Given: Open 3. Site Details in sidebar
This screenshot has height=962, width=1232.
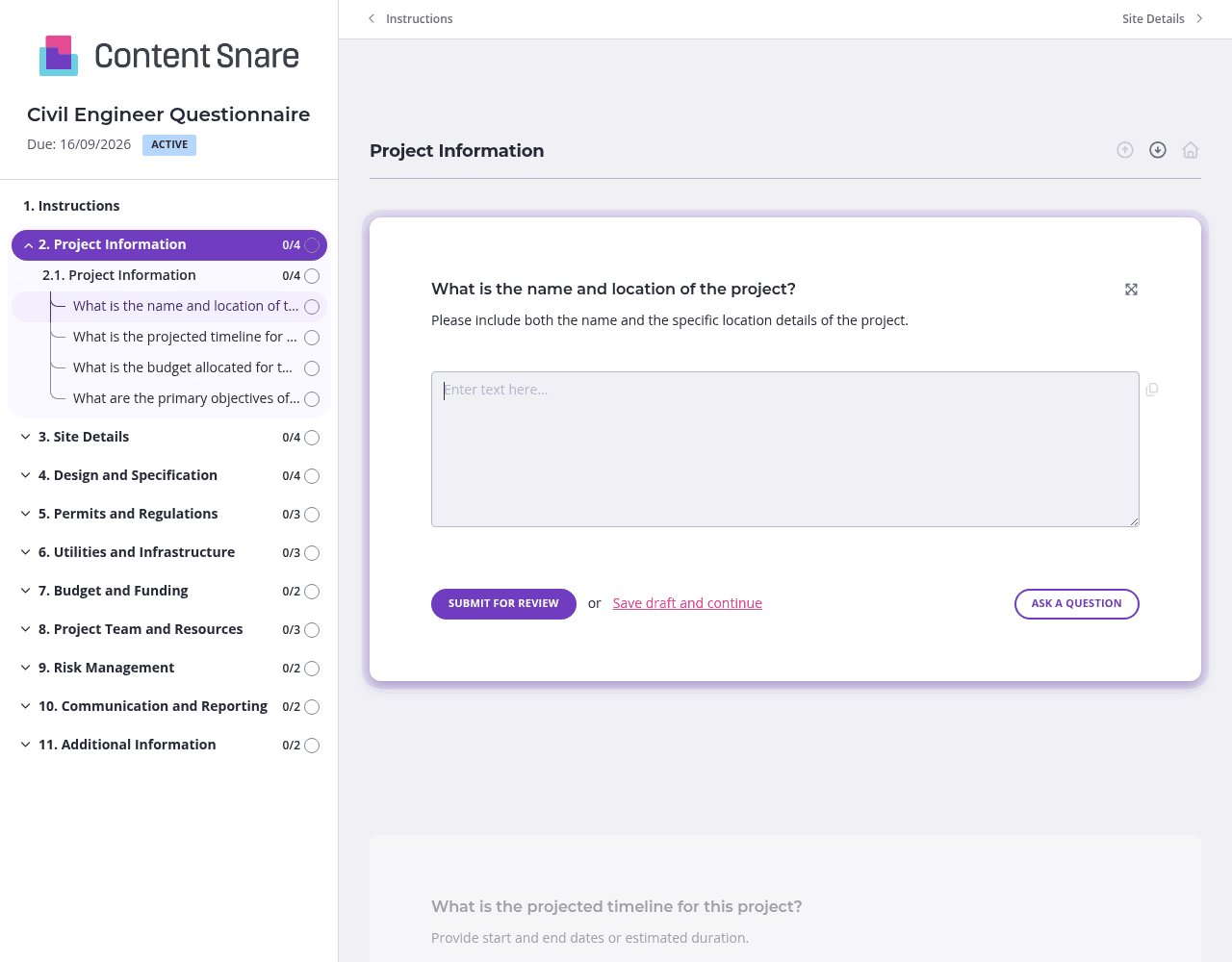Looking at the screenshot, I should [x=84, y=437].
